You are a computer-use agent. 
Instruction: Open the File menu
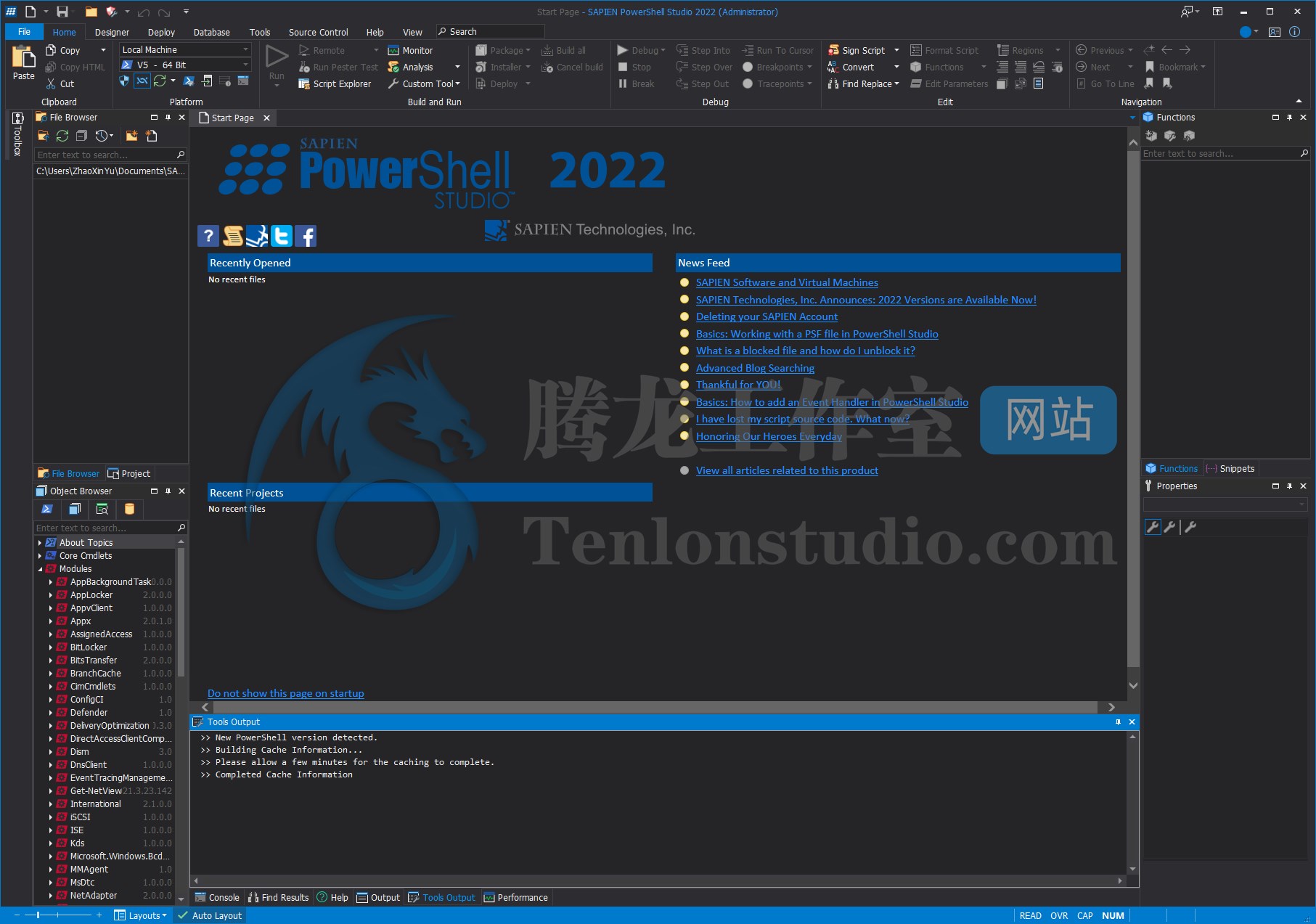coord(24,32)
